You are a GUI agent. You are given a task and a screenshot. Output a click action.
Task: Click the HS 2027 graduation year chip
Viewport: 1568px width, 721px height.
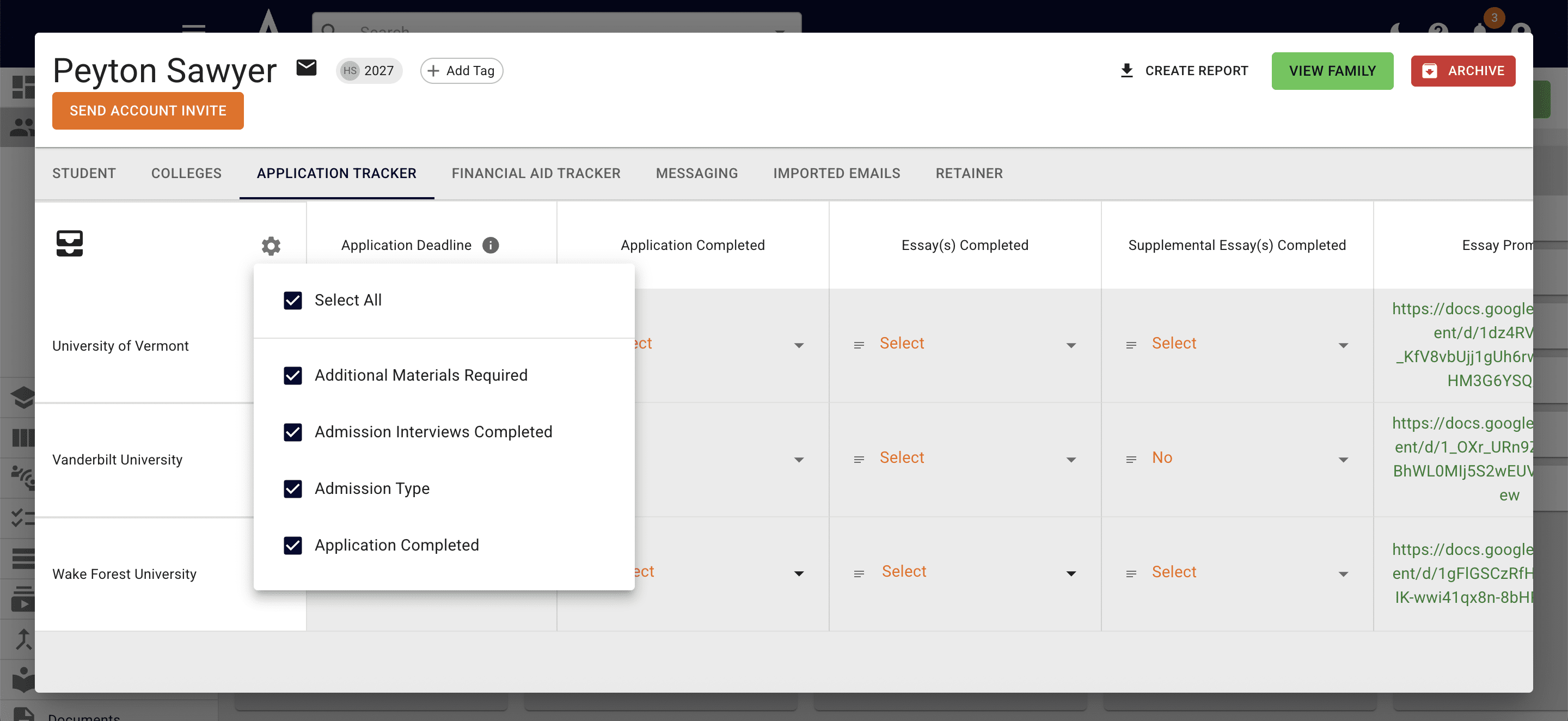pyautogui.click(x=369, y=71)
